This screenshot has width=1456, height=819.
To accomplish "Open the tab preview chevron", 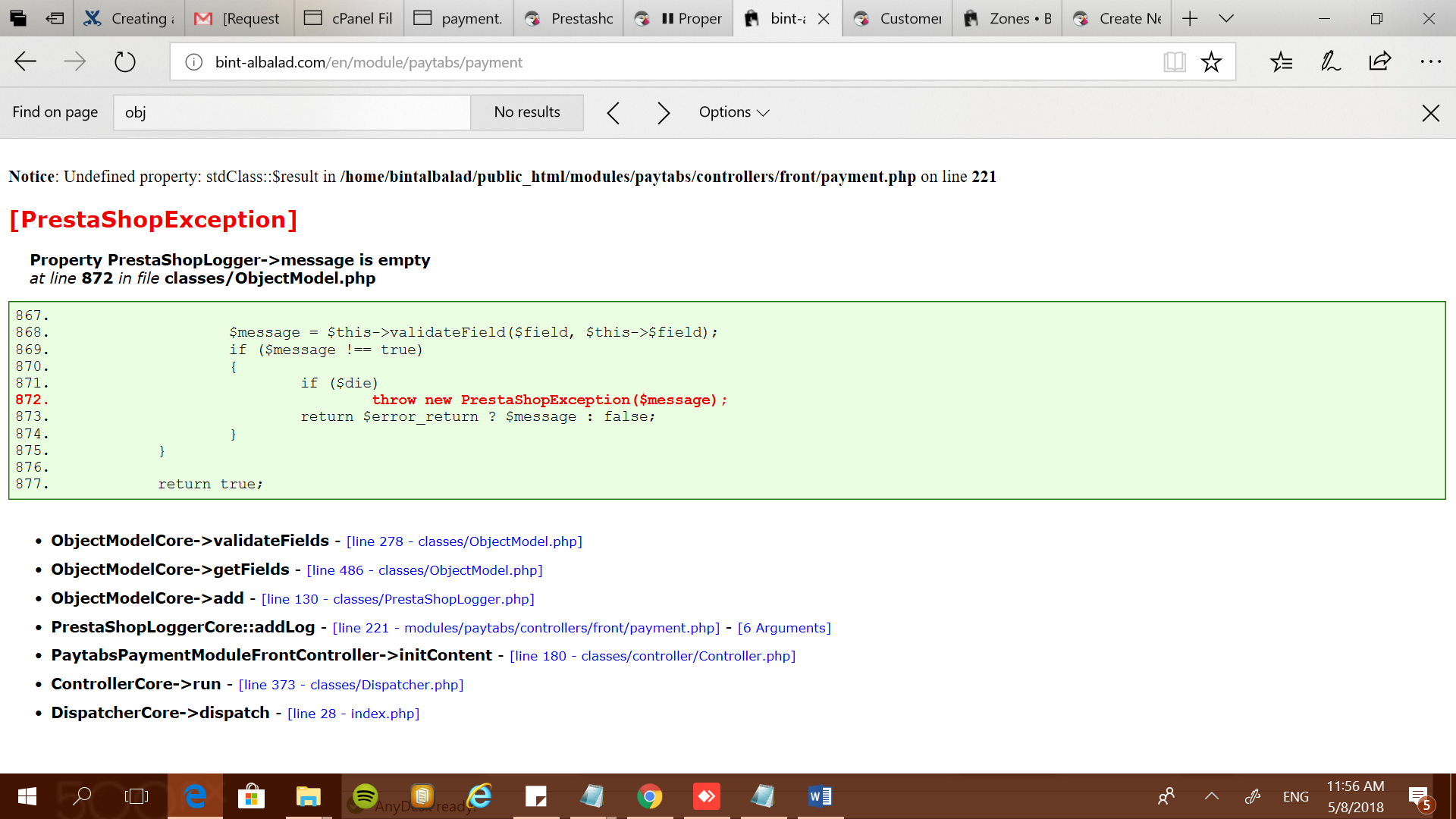I will 1226,18.
